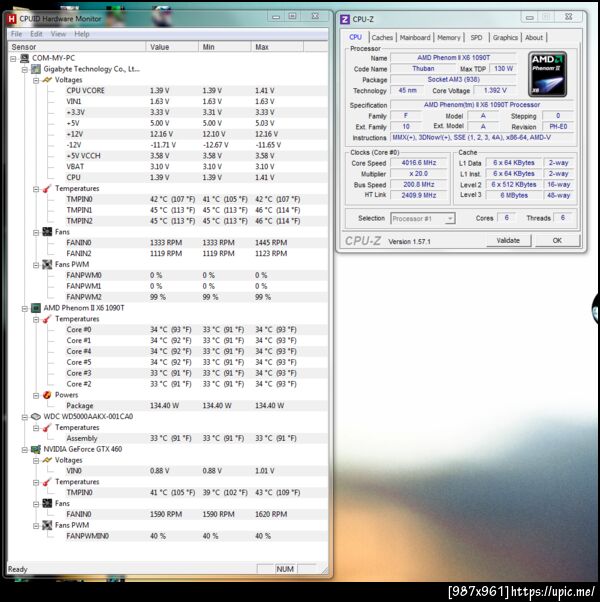Collapse the Gigabyte Voltages group

click(36, 80)
